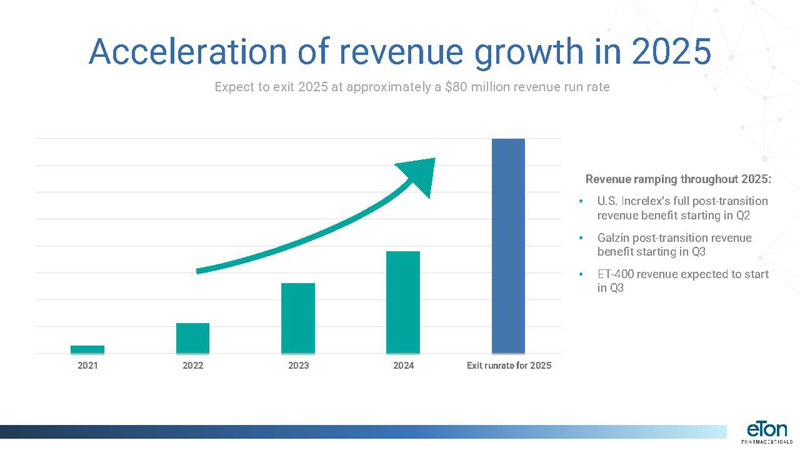The height and width of the screenshot is (450, 800).
Task: Click the 2021 revenue bar
Action: point(87,349)
